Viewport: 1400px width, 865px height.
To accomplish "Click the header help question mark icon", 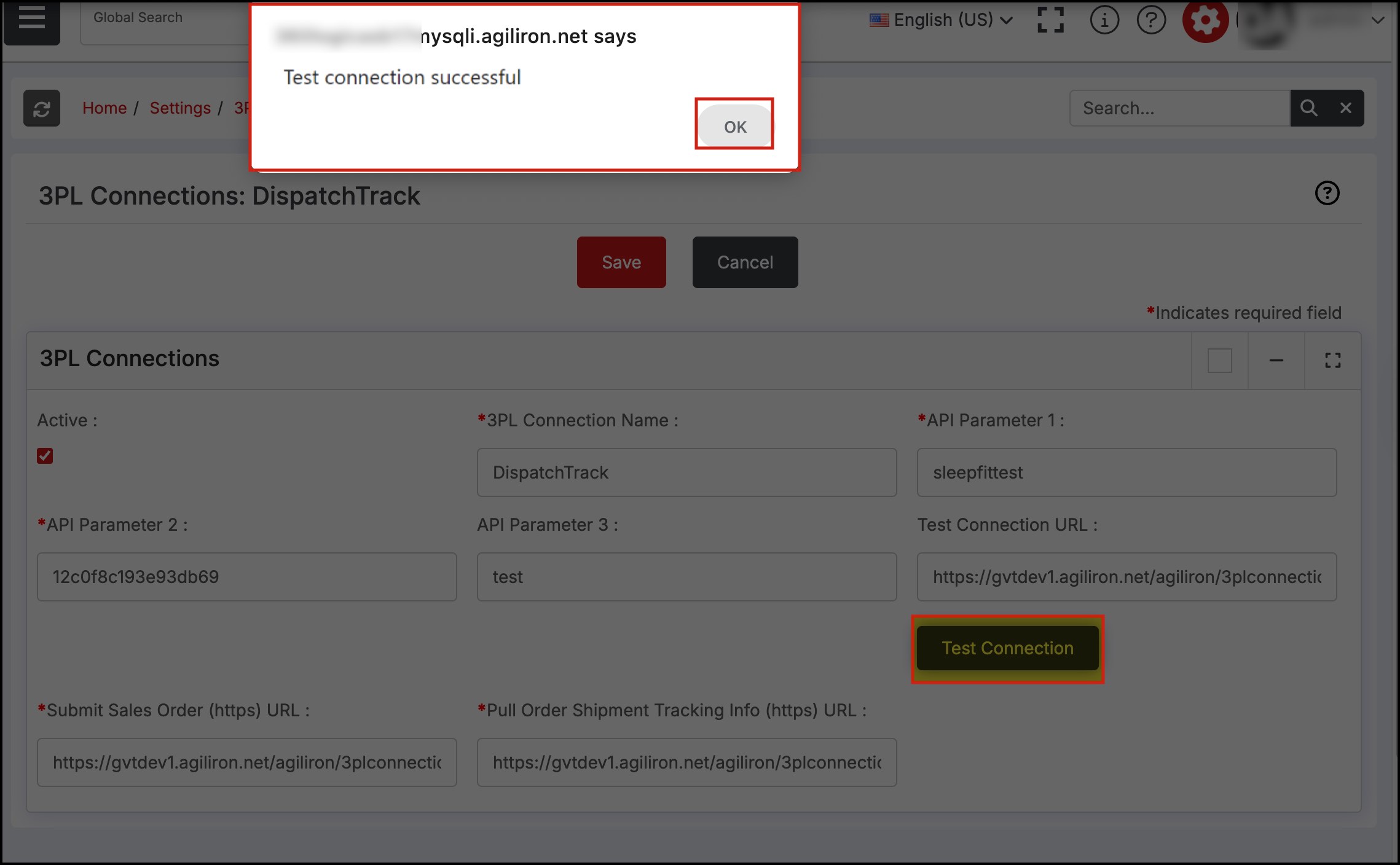I will click(x=1150, y=20).
